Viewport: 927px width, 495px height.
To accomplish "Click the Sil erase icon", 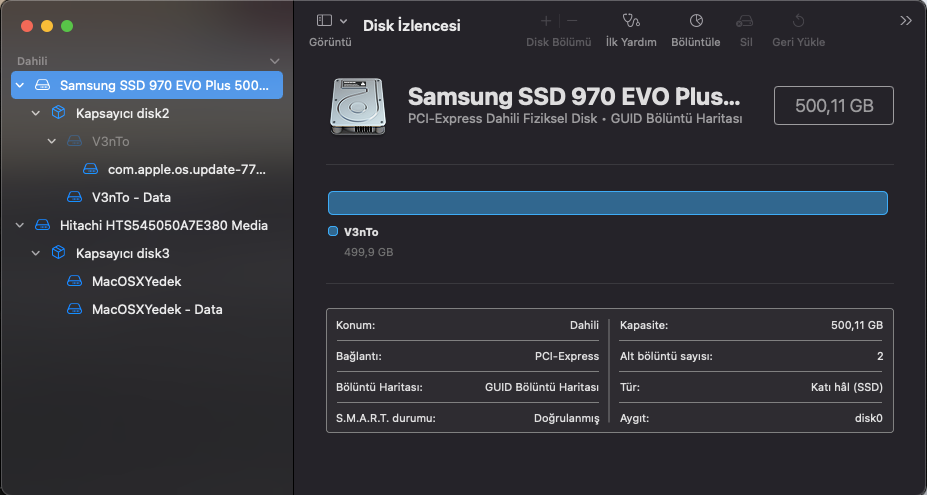I will (x=745, y=20).
